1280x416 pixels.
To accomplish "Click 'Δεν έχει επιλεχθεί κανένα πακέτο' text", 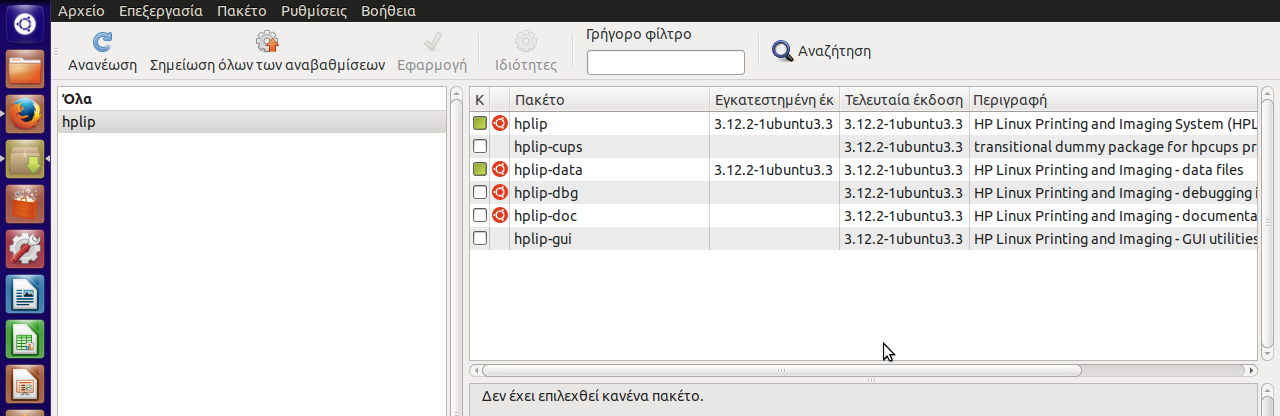I will 592,396.
